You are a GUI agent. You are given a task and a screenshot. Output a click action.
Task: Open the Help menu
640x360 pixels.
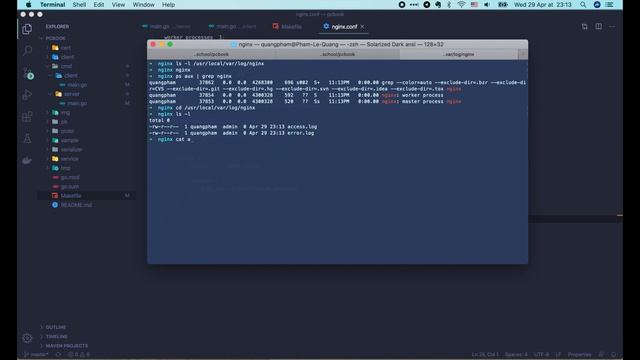coord(168,4)
